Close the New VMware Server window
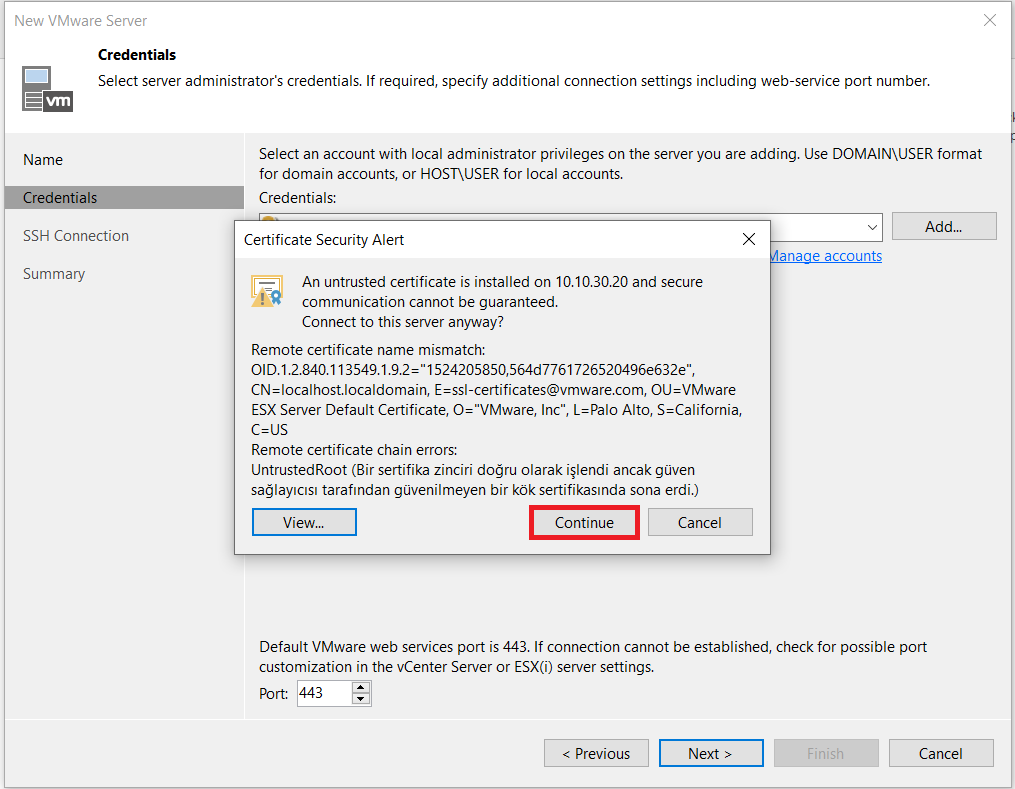1015x789 pixels. (x=989, y=20)
